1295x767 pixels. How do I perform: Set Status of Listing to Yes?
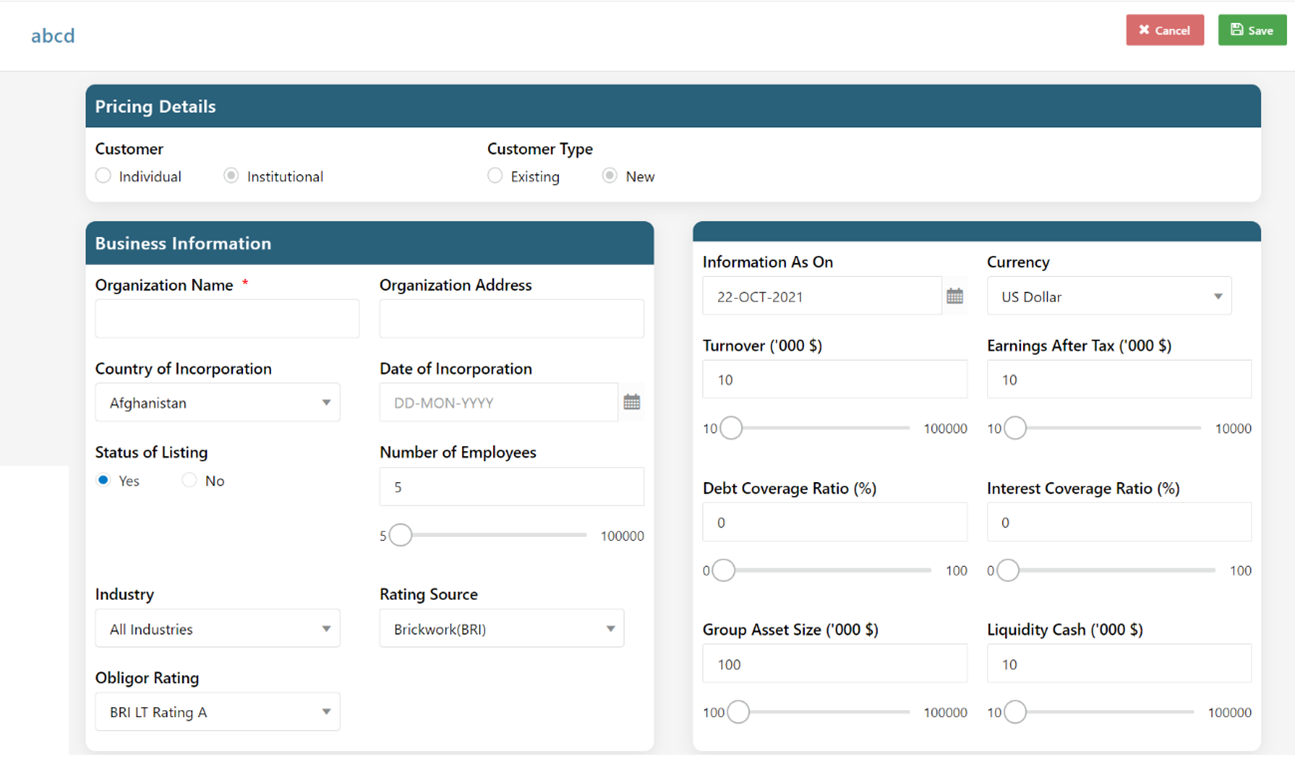(x=103, y=480)
